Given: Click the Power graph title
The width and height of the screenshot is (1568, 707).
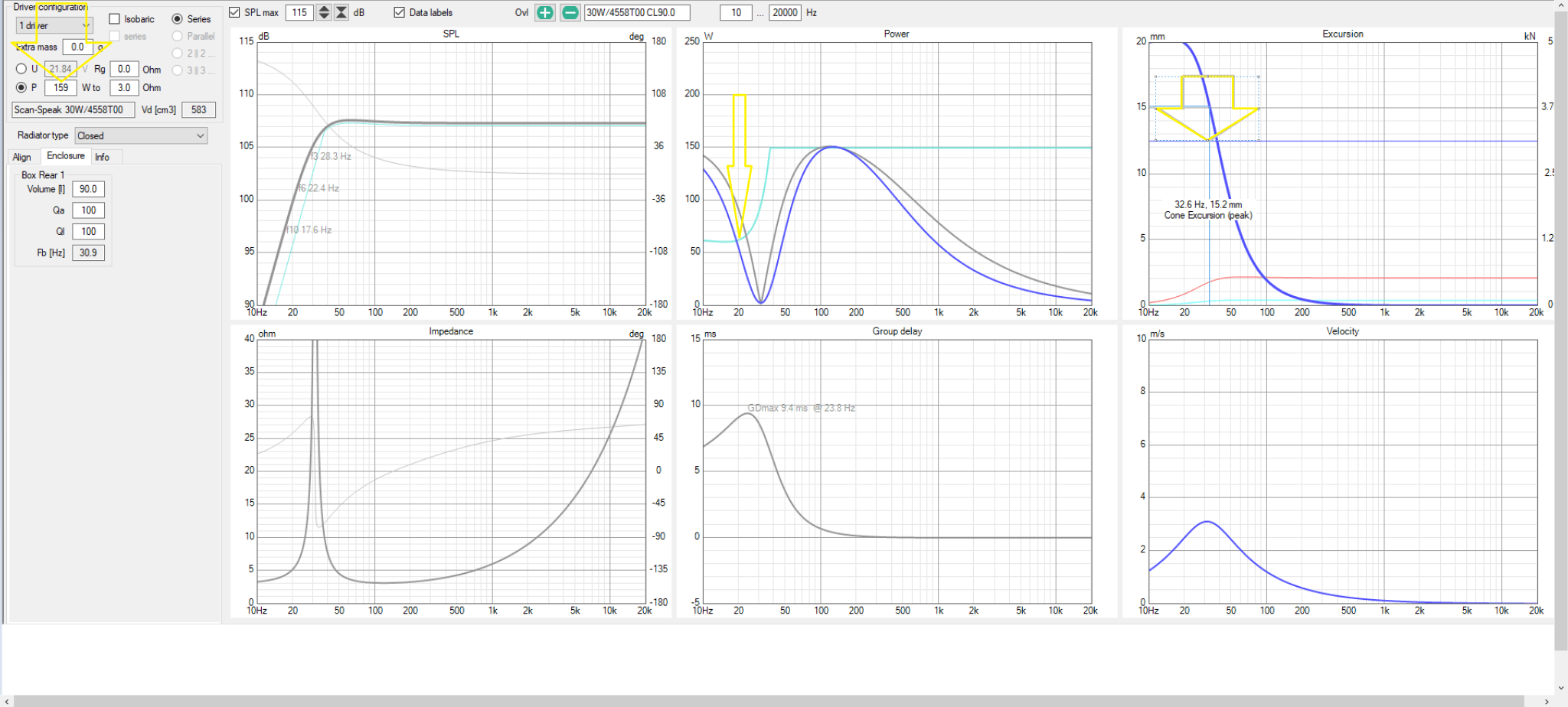Looking at the screenshot, I should (x=897, y=34).
